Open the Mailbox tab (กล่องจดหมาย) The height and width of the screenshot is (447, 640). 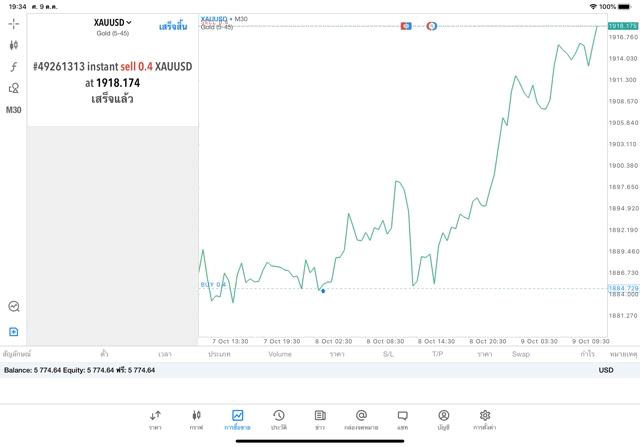[x=361, y=419]
